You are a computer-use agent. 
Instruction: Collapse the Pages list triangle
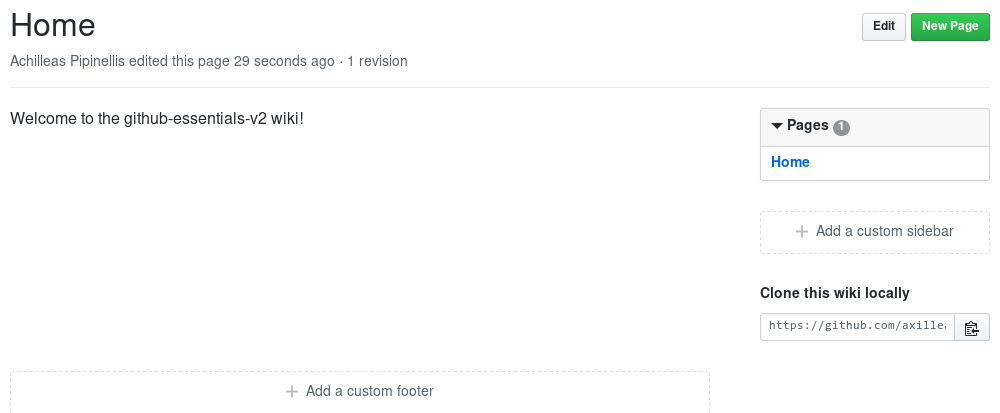[x=776, y=126]
